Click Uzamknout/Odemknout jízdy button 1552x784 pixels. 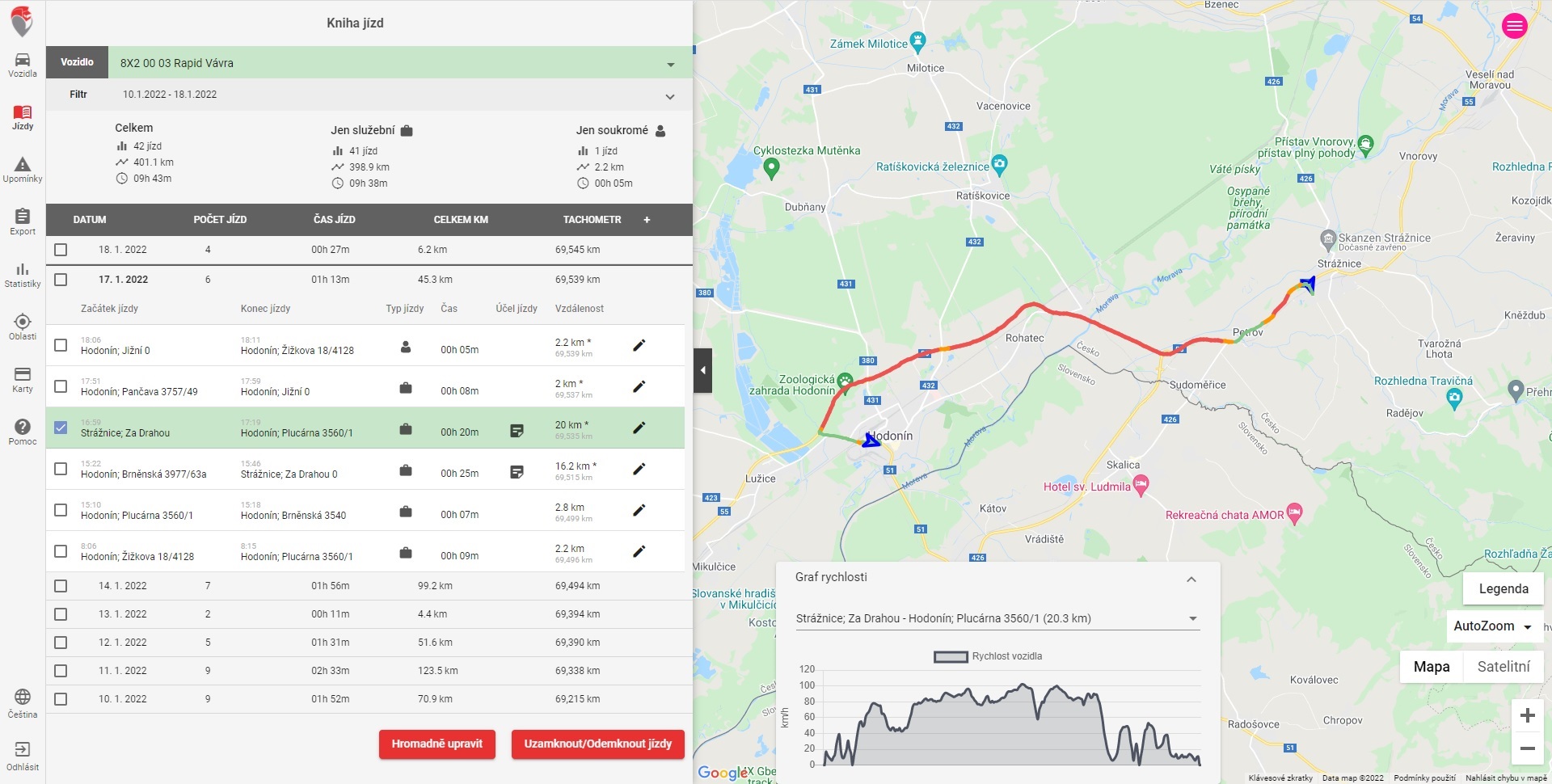click(x=597, y=744)
